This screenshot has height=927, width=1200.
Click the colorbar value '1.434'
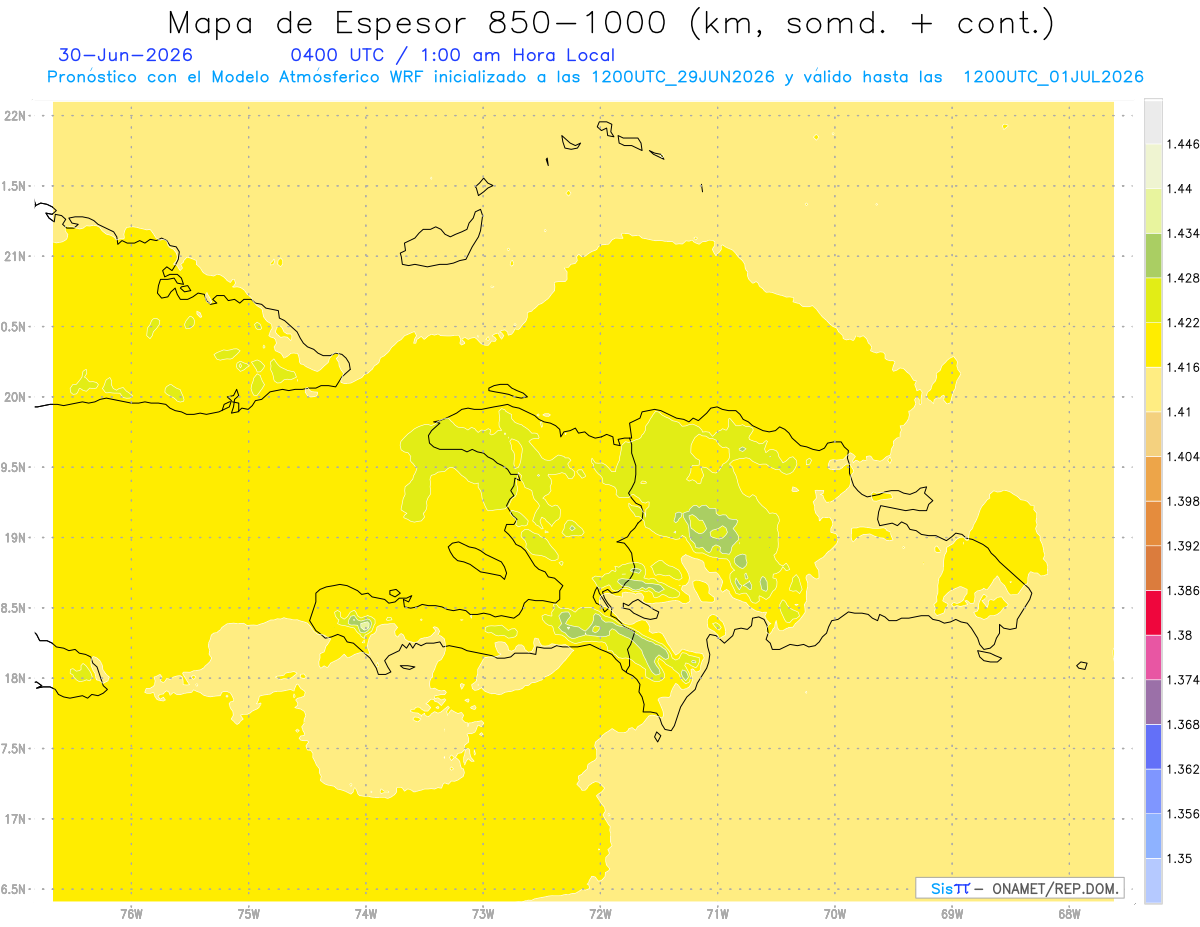[x=1183, y=233]
